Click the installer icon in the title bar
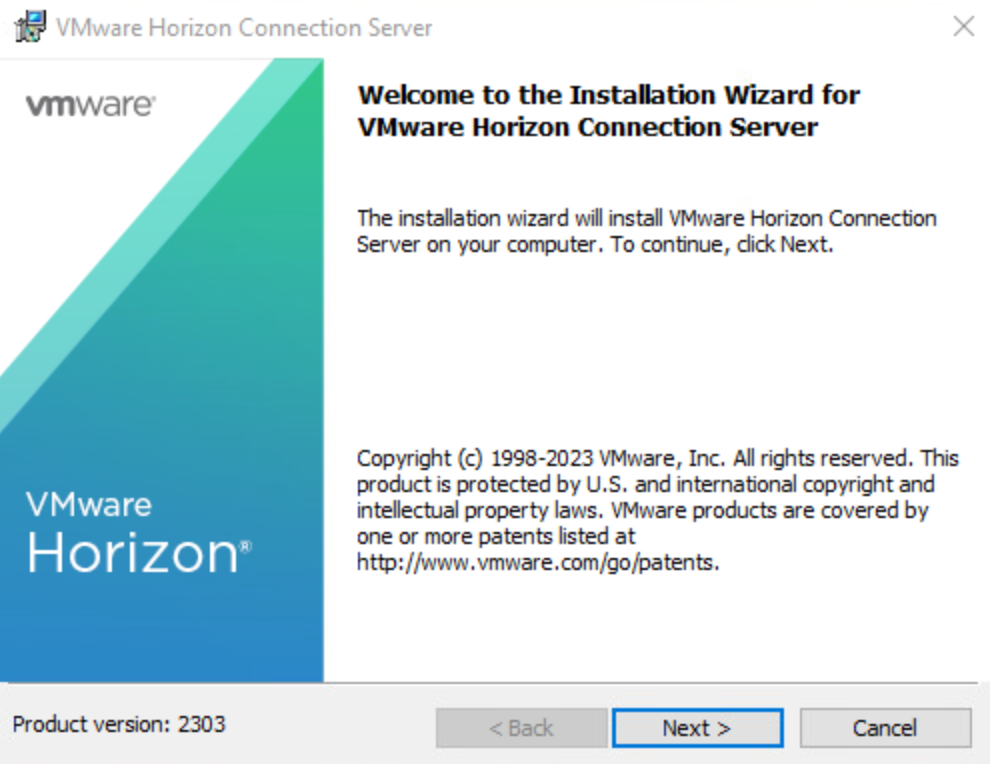Screen dimensions: 990x764 coord(30,26)
